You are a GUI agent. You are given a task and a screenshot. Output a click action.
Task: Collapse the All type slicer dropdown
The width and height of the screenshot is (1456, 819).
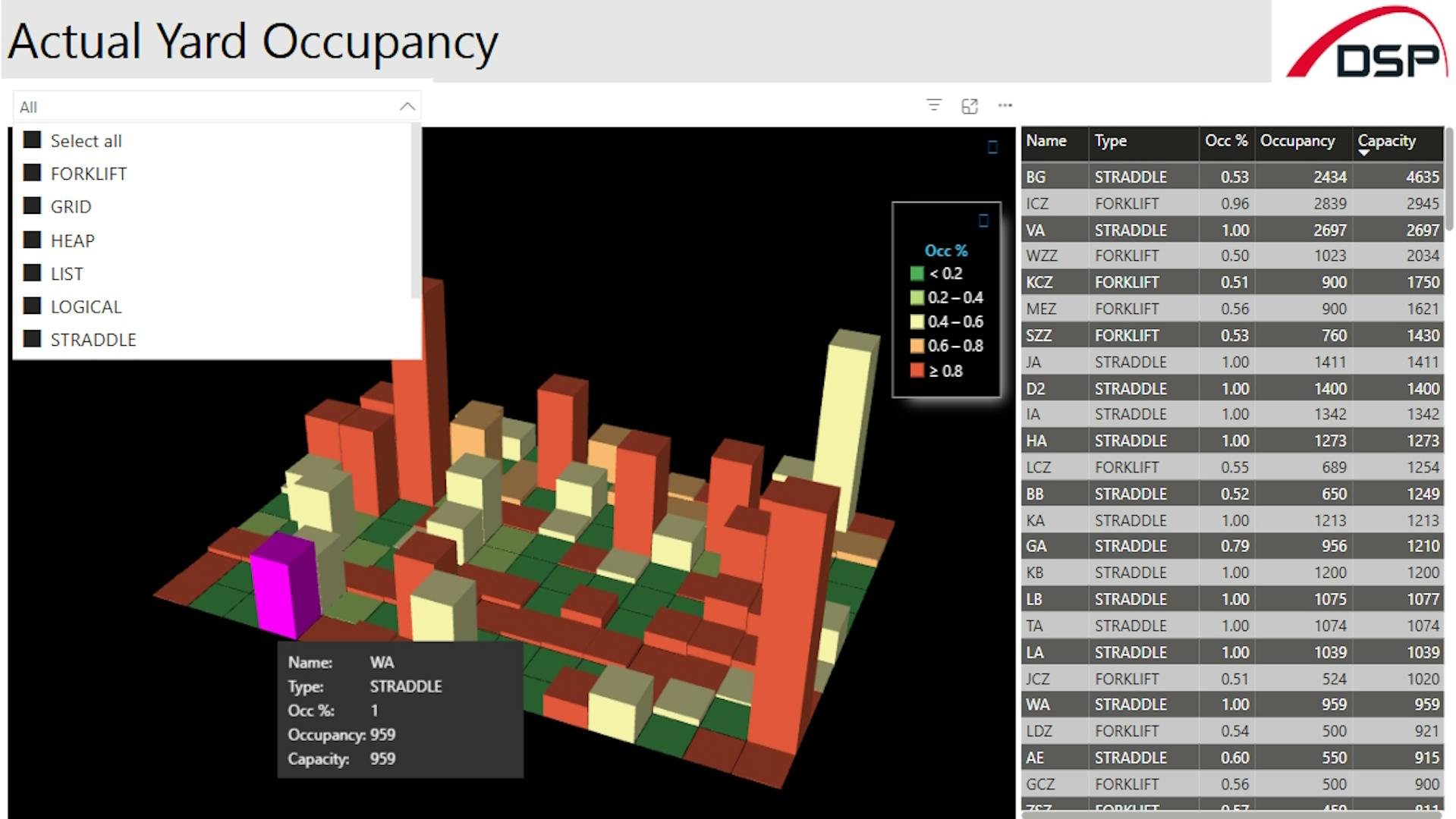(x=407, y=107)
